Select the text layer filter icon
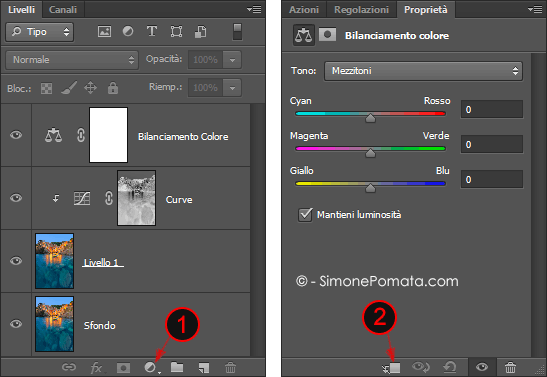547x377 pixels. (x=152, y=31)
